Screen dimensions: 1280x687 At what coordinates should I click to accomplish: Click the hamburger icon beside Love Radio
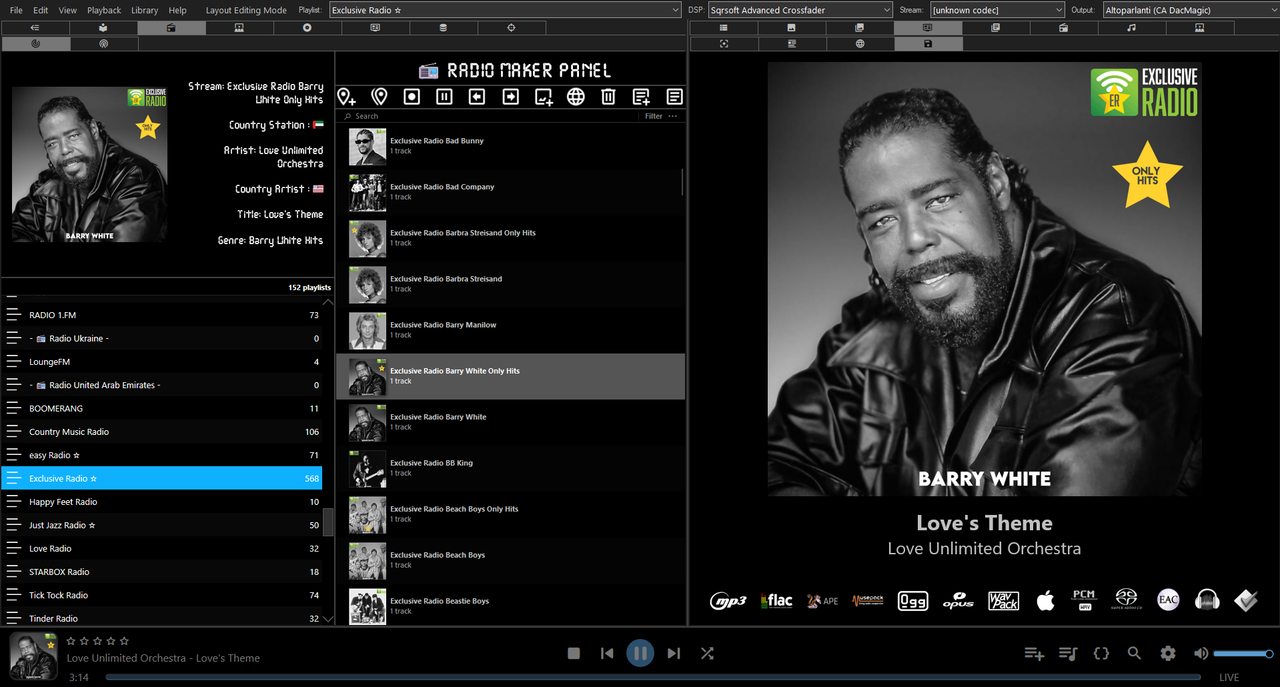click(13, 549)
